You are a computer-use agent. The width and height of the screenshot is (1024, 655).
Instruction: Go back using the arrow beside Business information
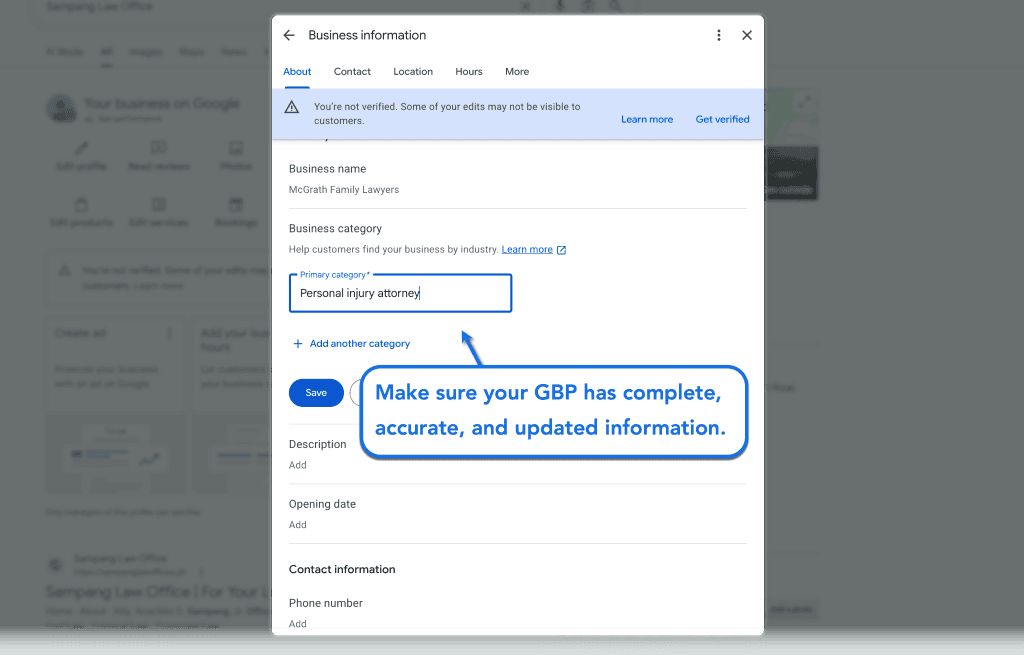(289, 35)
